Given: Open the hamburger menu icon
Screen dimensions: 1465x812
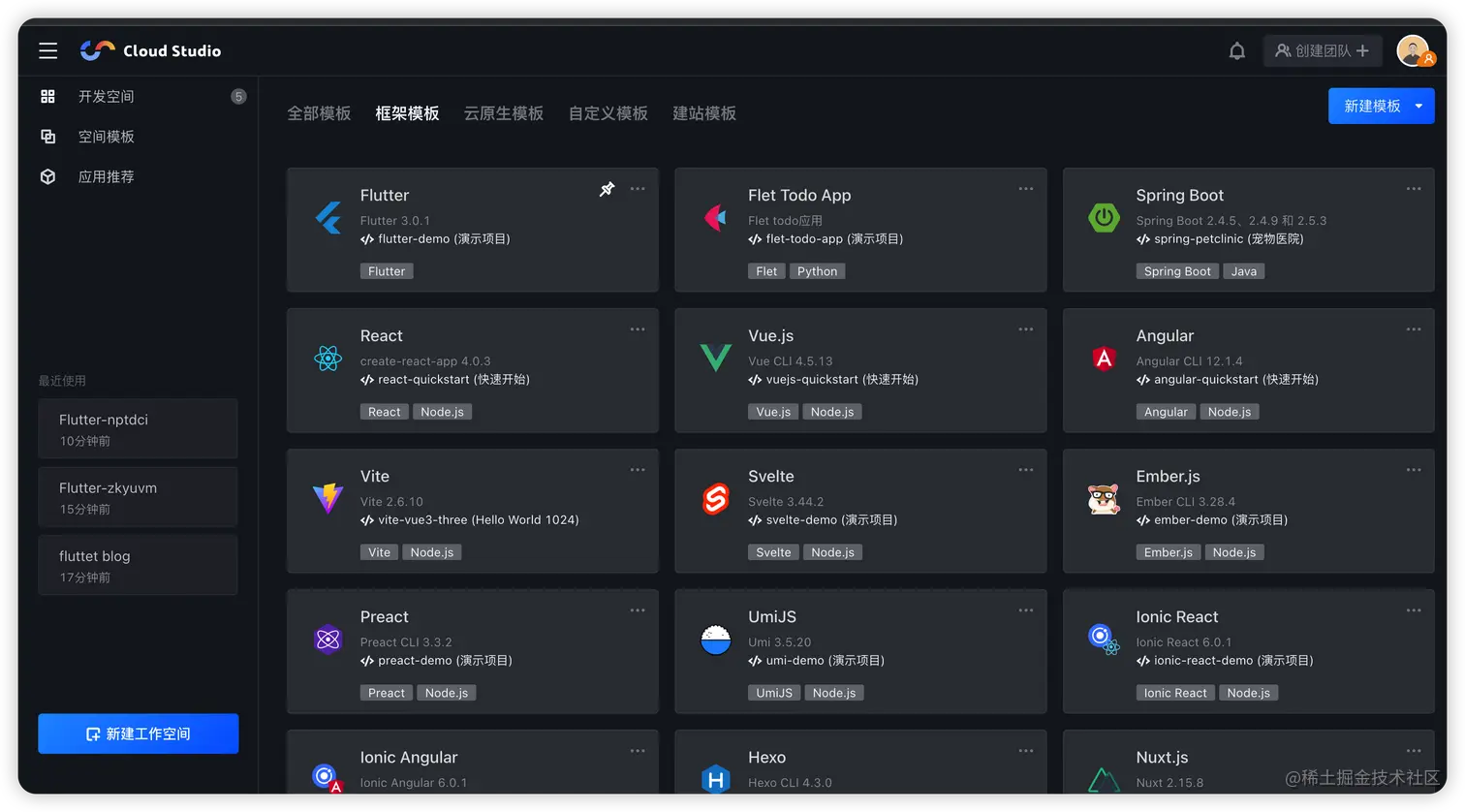Looking at the screenshot, I should (47, 50).
